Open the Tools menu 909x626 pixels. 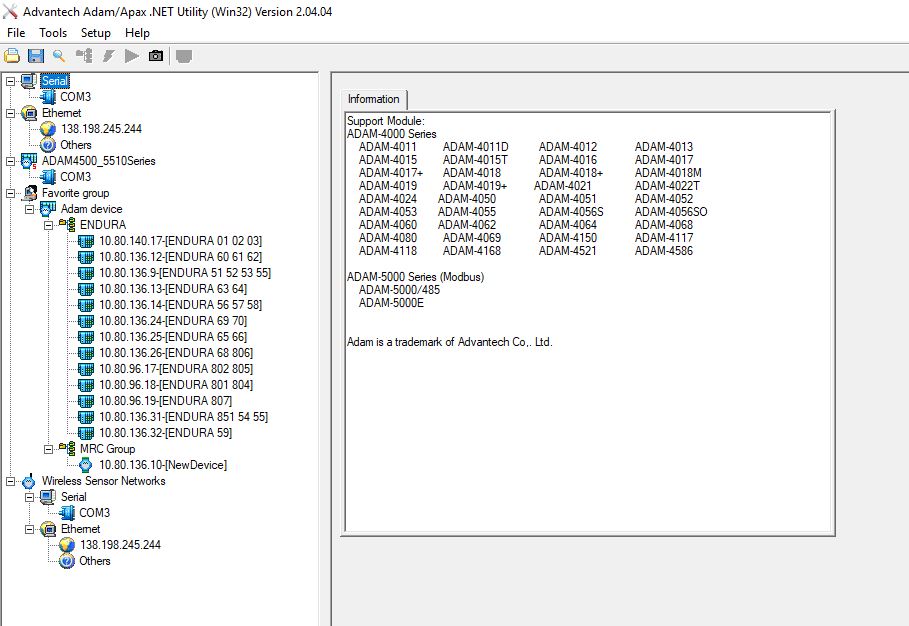[x=53, y=32]
